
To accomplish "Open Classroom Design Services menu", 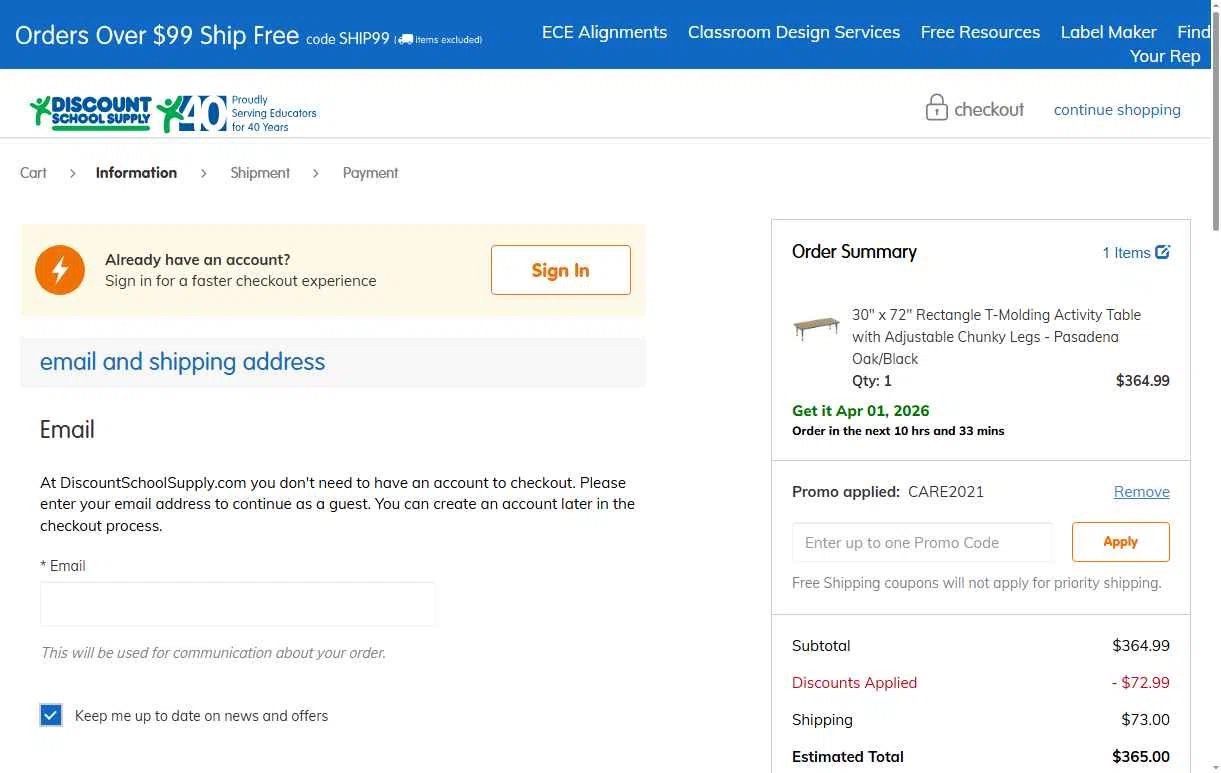I will click(x=794, y=32).
